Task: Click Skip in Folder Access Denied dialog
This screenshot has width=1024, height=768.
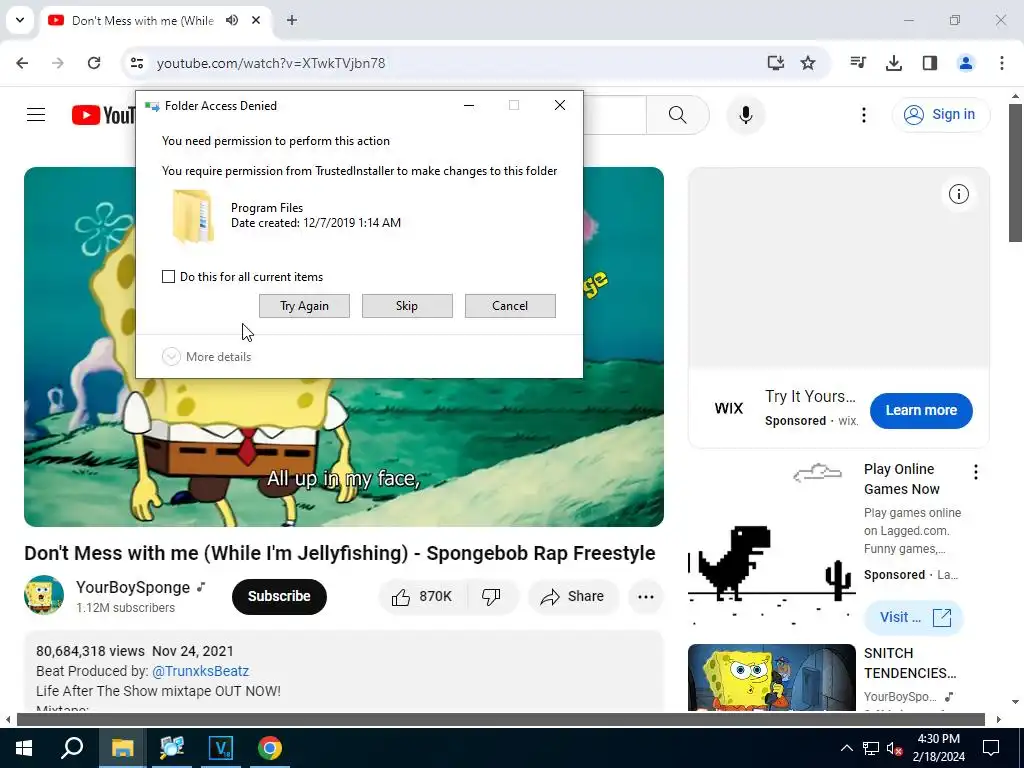Action: pos(407,306)
